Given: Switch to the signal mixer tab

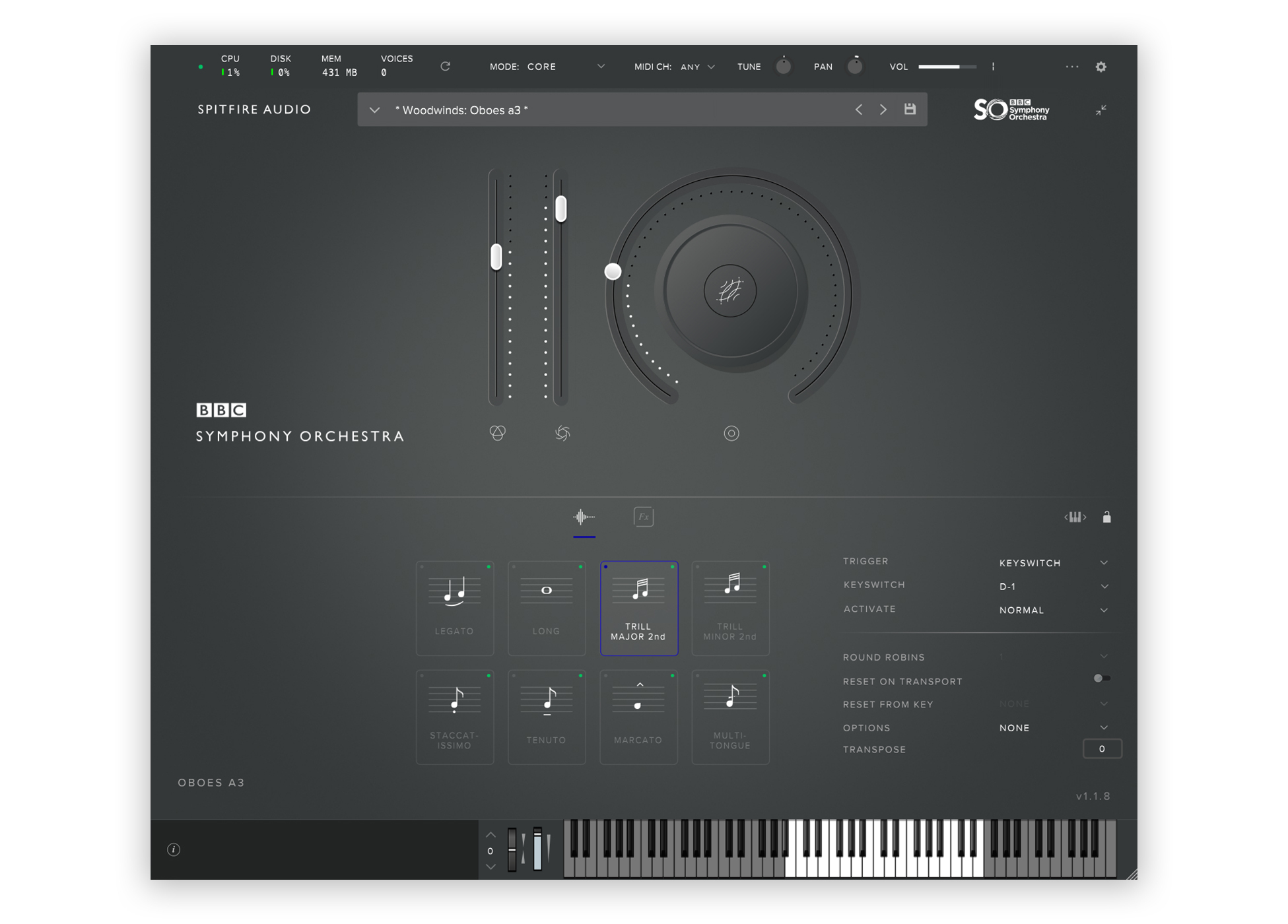Looking at the screenshot, I should click(x=584, y=517).
